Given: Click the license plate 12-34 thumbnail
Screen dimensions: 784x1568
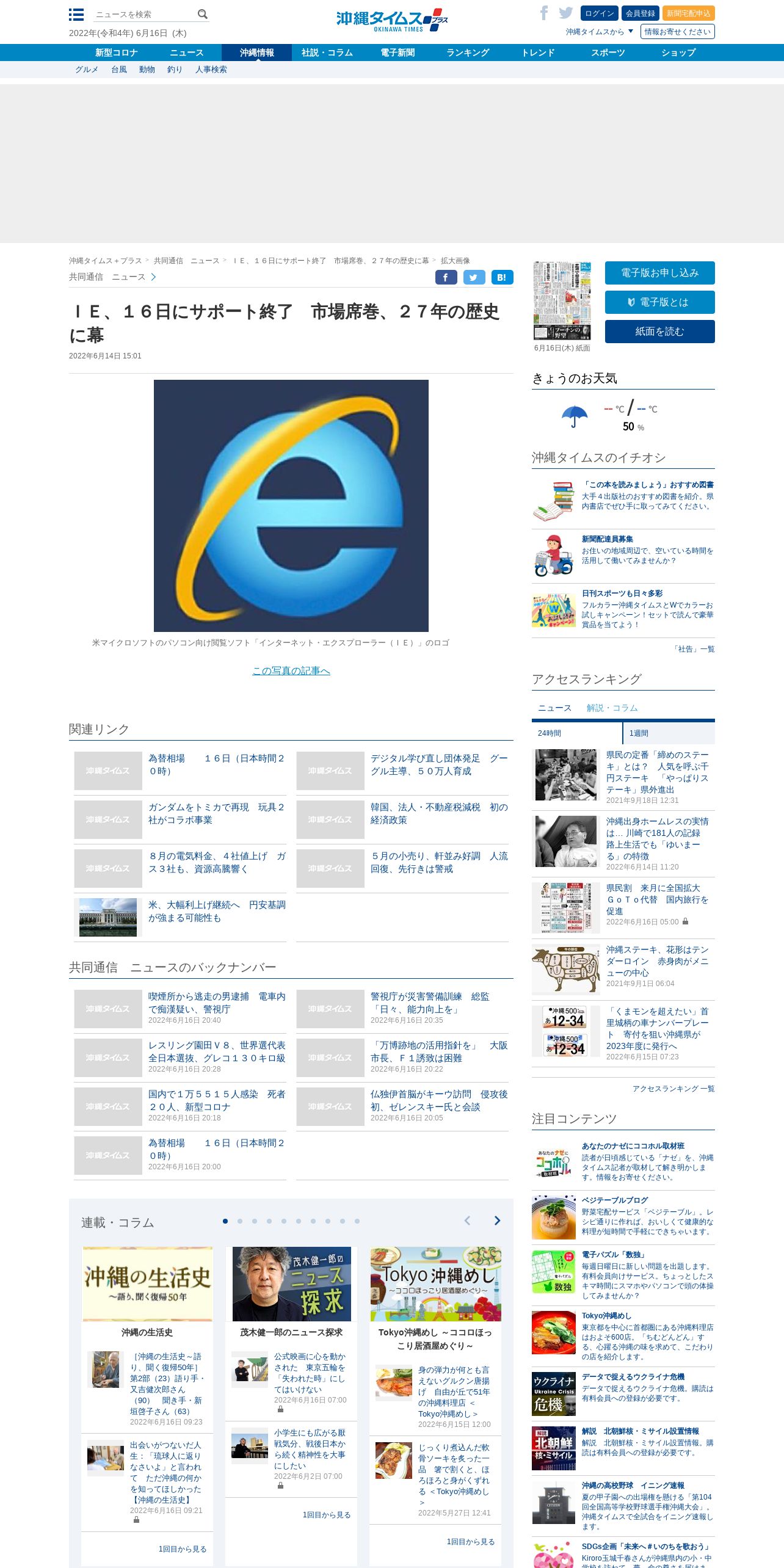Looking at the screenshot, I should 566,1031.
